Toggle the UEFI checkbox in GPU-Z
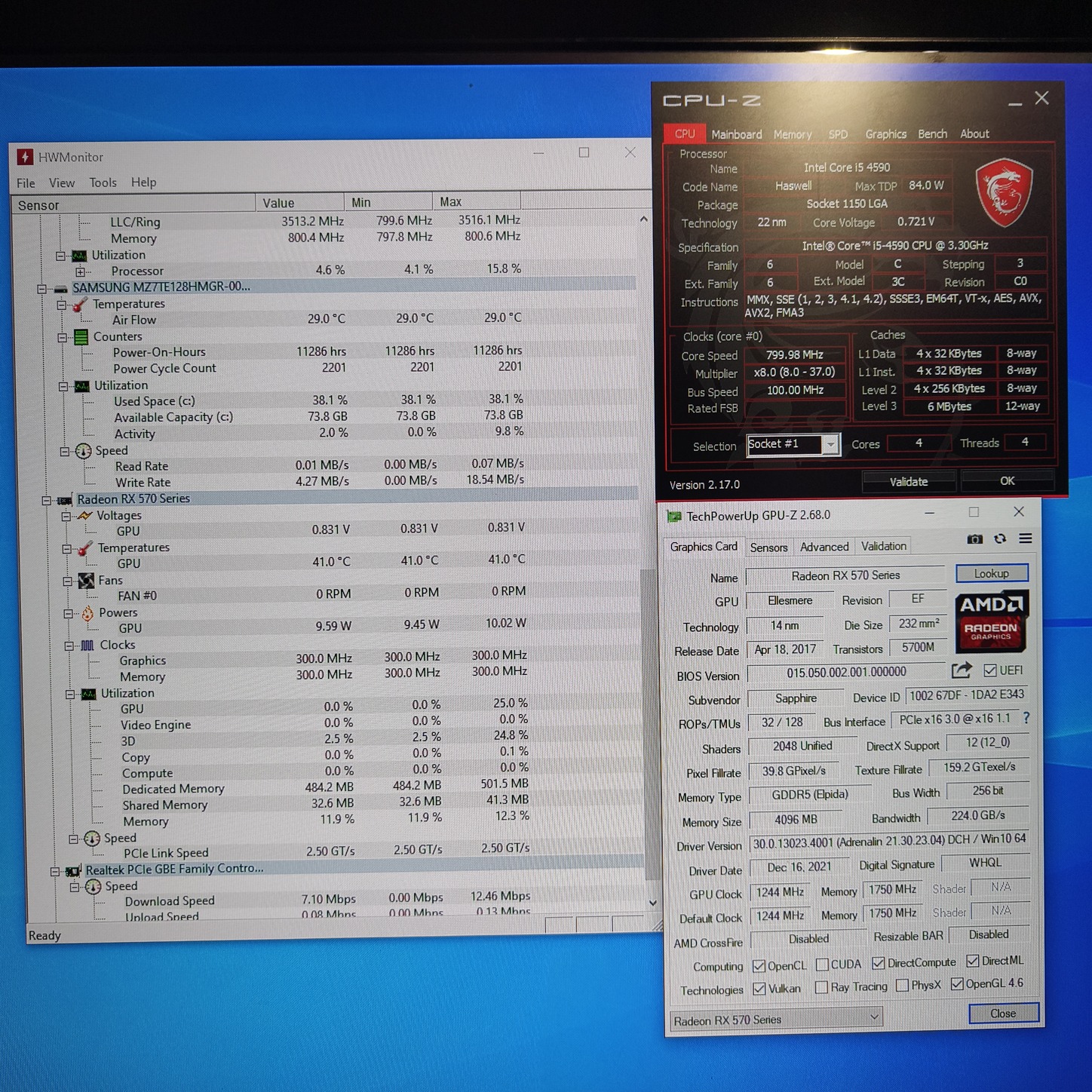This screenshot has height=1092, width=1092. click(990, 670)
